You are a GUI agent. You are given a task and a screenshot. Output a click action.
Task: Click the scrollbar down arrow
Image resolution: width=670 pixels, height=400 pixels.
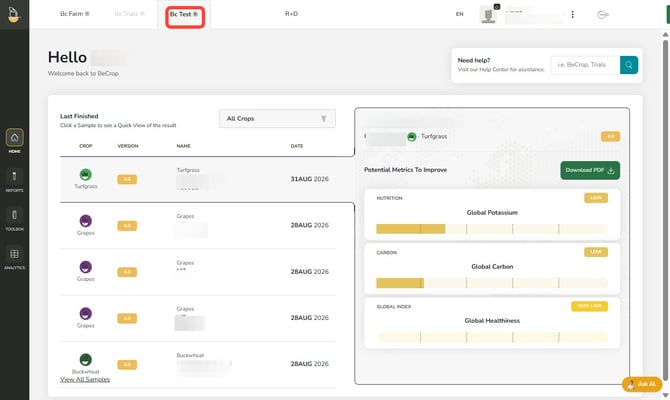tap(665, 396)
